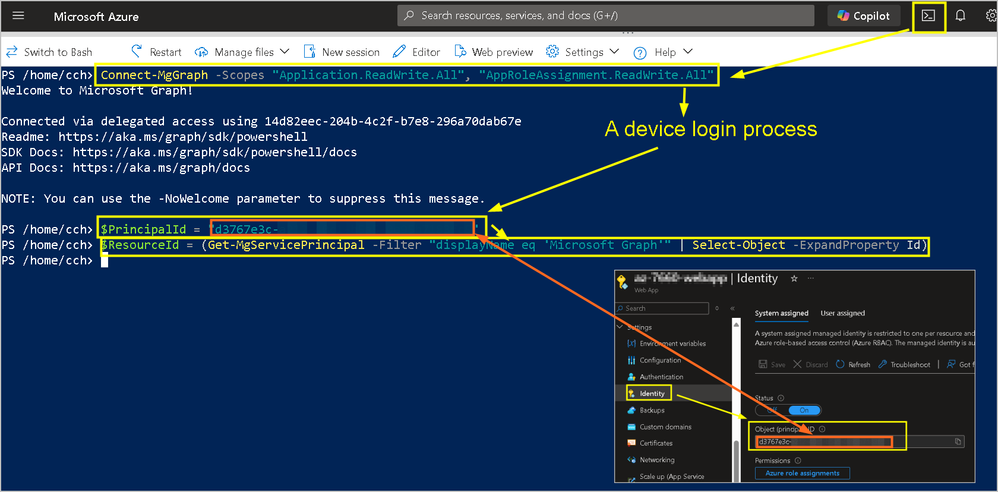This screenshot has width=998, height=492.
Task: Open Scale up (App Service) in sidebar
Action: 664,477
